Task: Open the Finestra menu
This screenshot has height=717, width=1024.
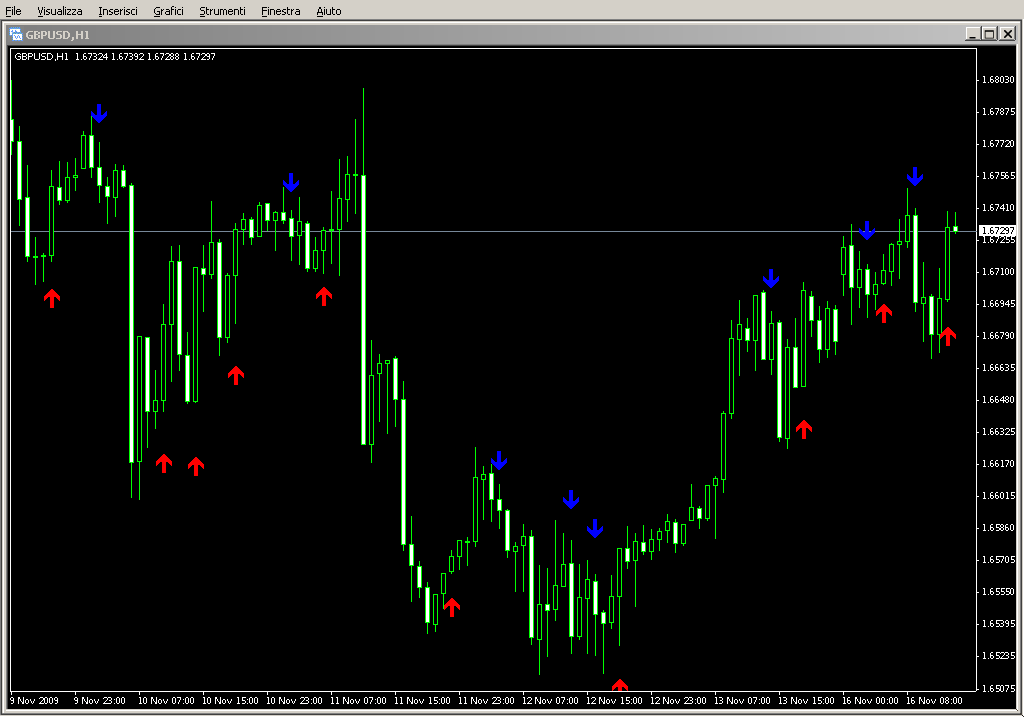Action: [x=280, y=11]
